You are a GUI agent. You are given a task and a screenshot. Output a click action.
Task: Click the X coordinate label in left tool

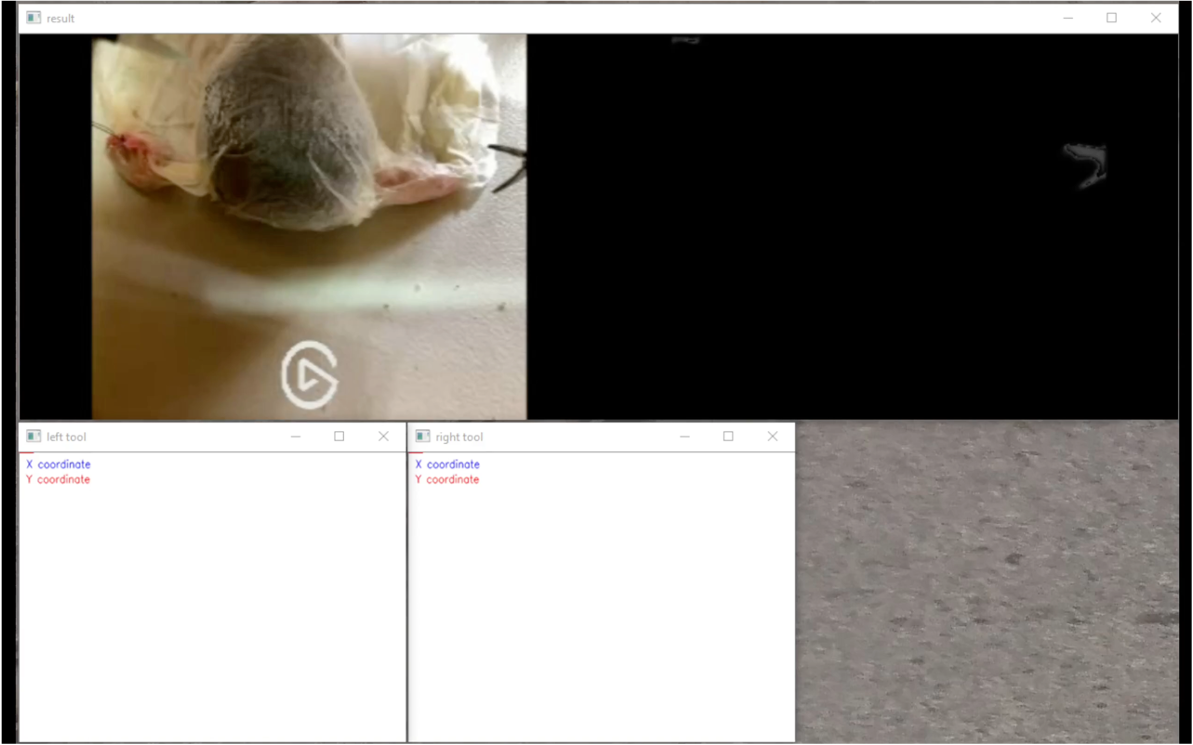tap(58, 464)
